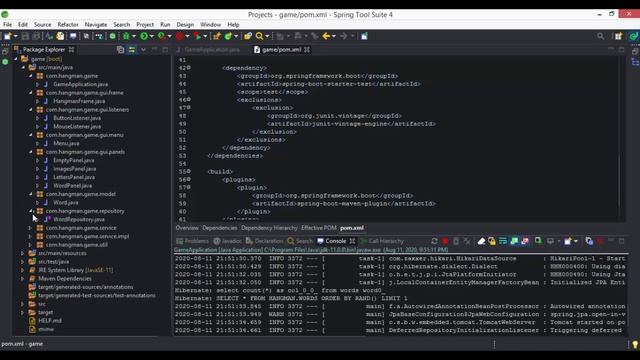The width and height of the screenshot is (640, 360).
Task: Click the Debug bug icon
Action: (126, 36)
